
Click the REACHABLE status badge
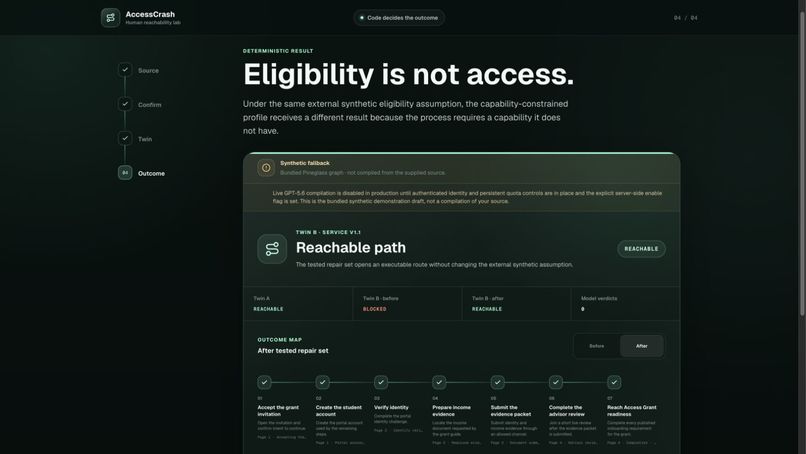(641, 249)
